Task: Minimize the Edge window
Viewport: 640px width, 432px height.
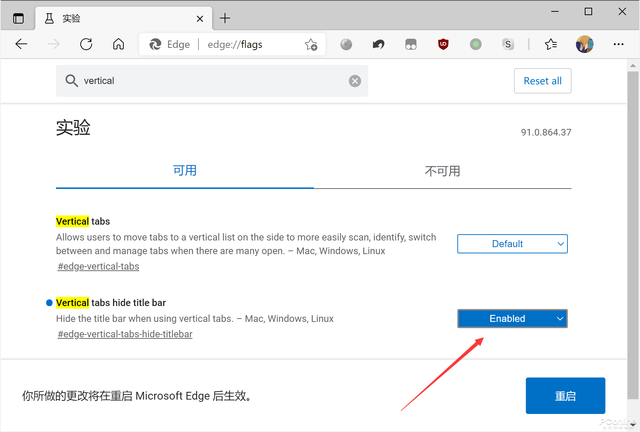Action: click(555, 11)
